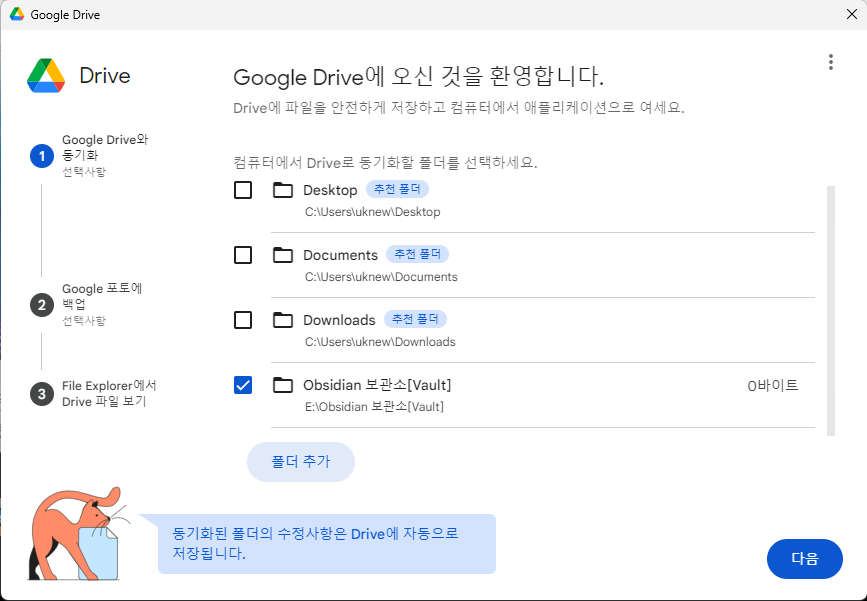867x601 pixels.
Task: Check the Downloads sync checkbox
Action: click(x=242, y=320)
